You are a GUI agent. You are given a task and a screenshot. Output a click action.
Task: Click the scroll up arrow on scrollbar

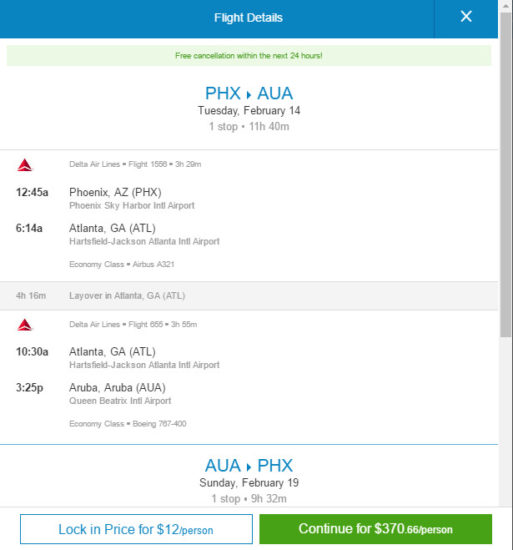(505, 6)
